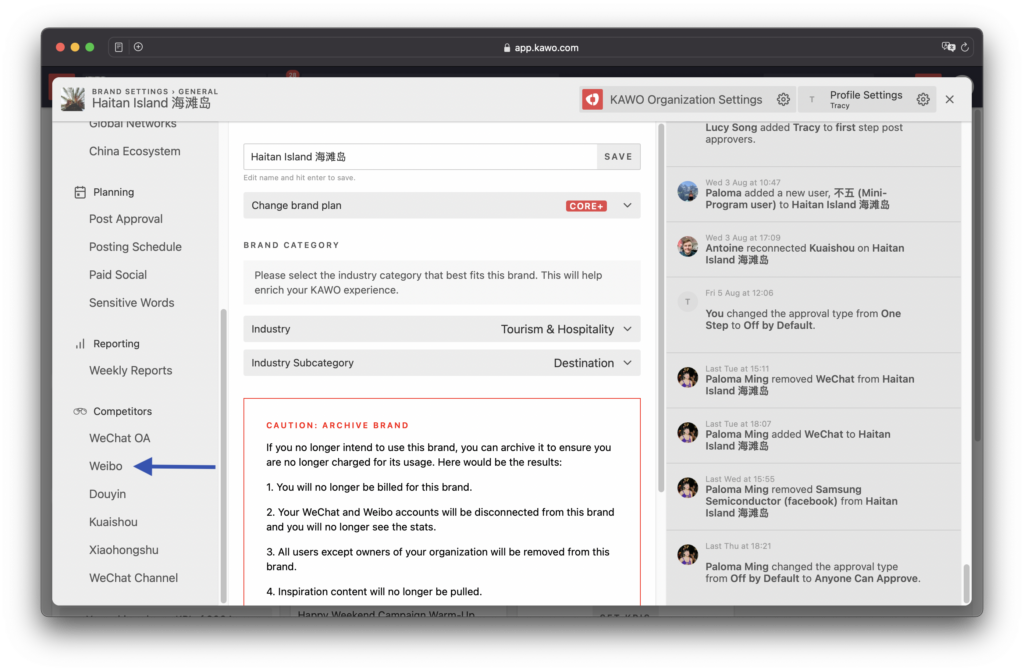Click the chevron next to Tourism & Hospitality
1024x671 pixels.
pyautogui.click(x=628, y=329)
